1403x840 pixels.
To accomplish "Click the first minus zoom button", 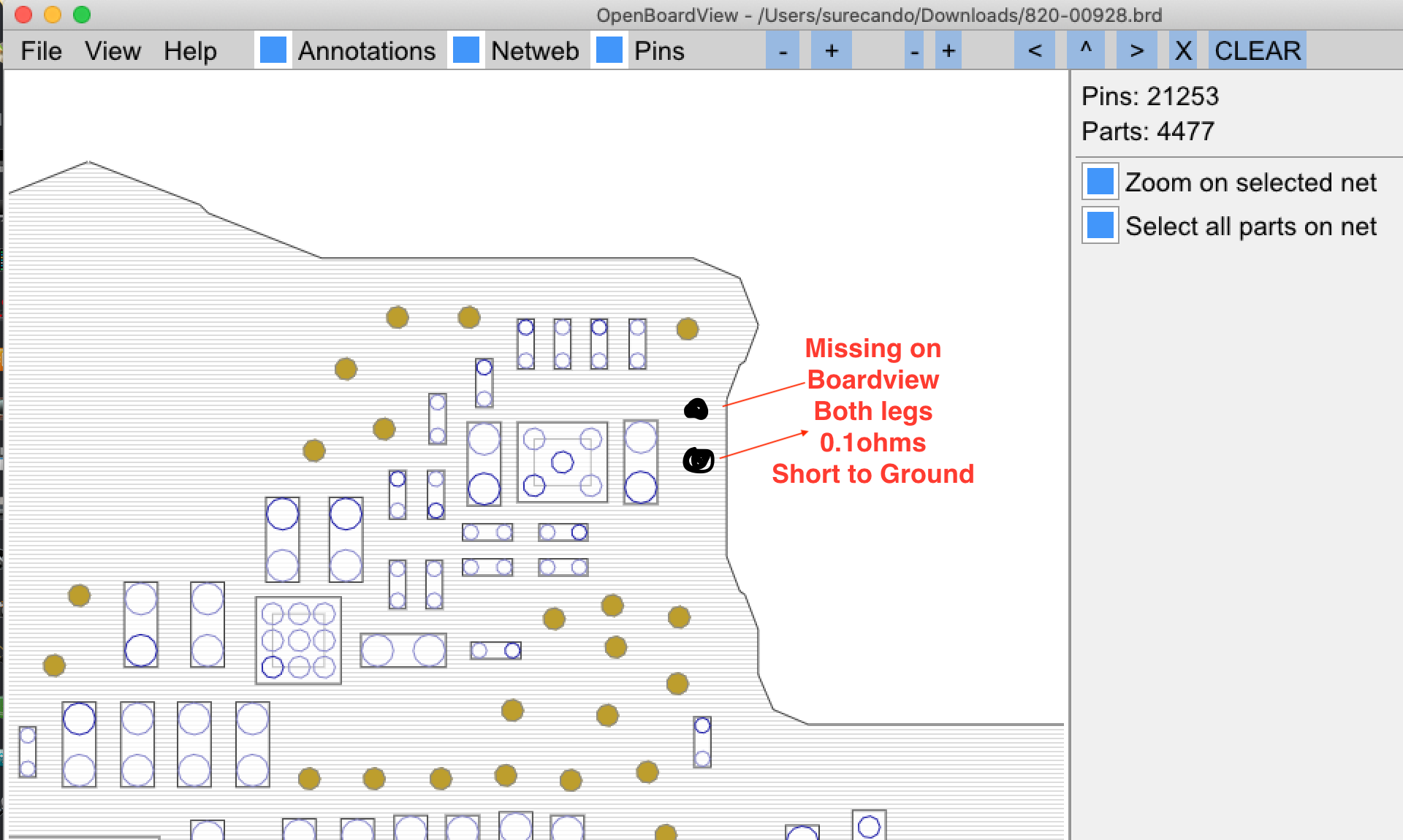I will (x=783, y=51).
